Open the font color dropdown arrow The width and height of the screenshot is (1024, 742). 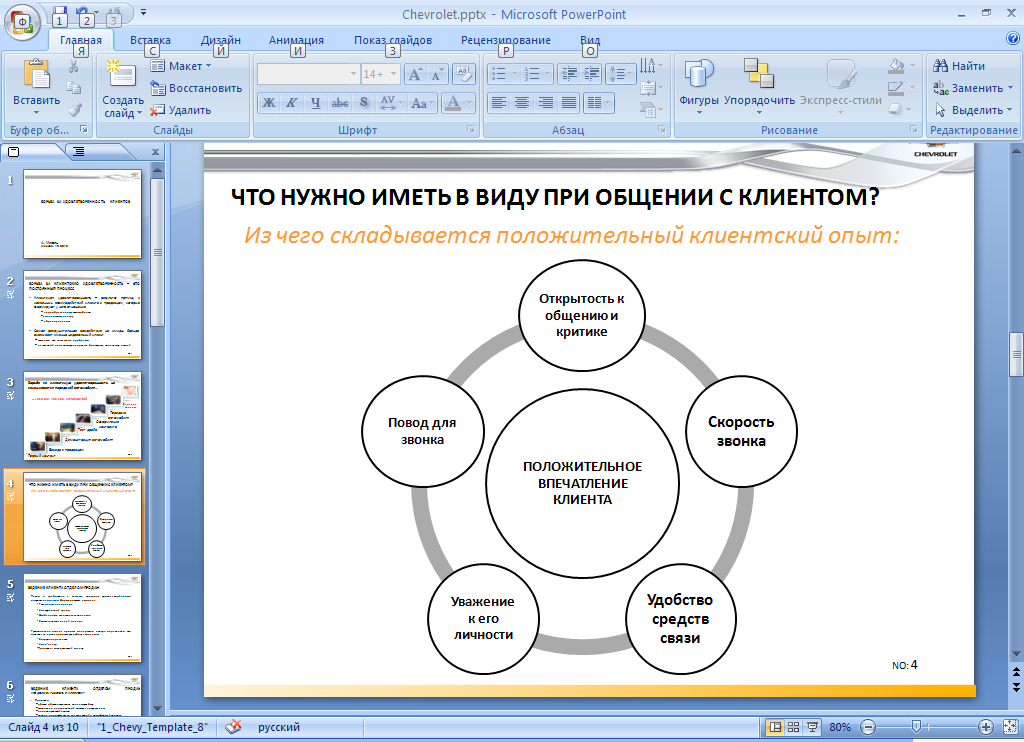[469, 103]
